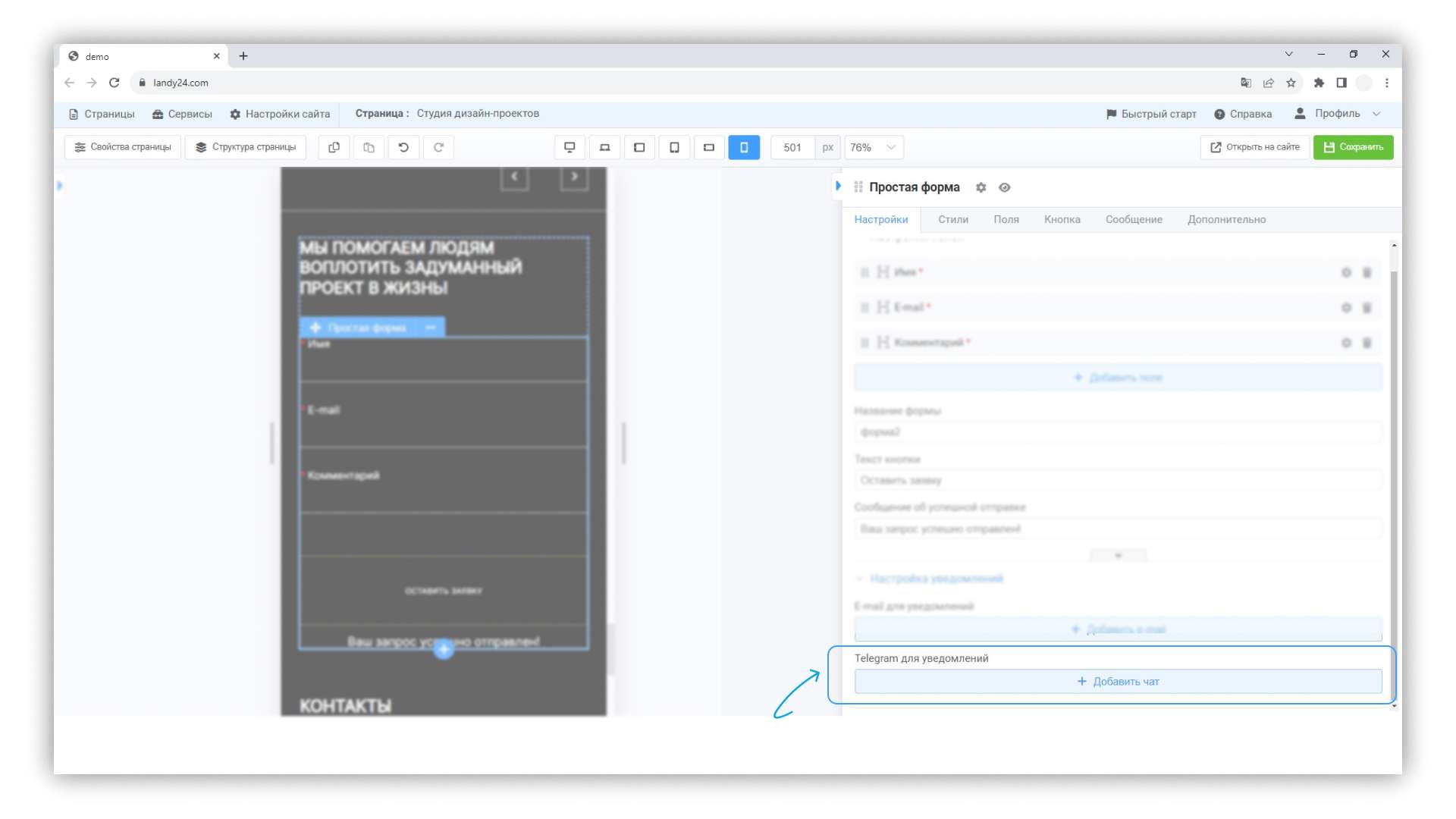Image resolution: width=1456 pixels, height=819 pixels.
Task: Click the browser back arrow
Action: (70, 83)
